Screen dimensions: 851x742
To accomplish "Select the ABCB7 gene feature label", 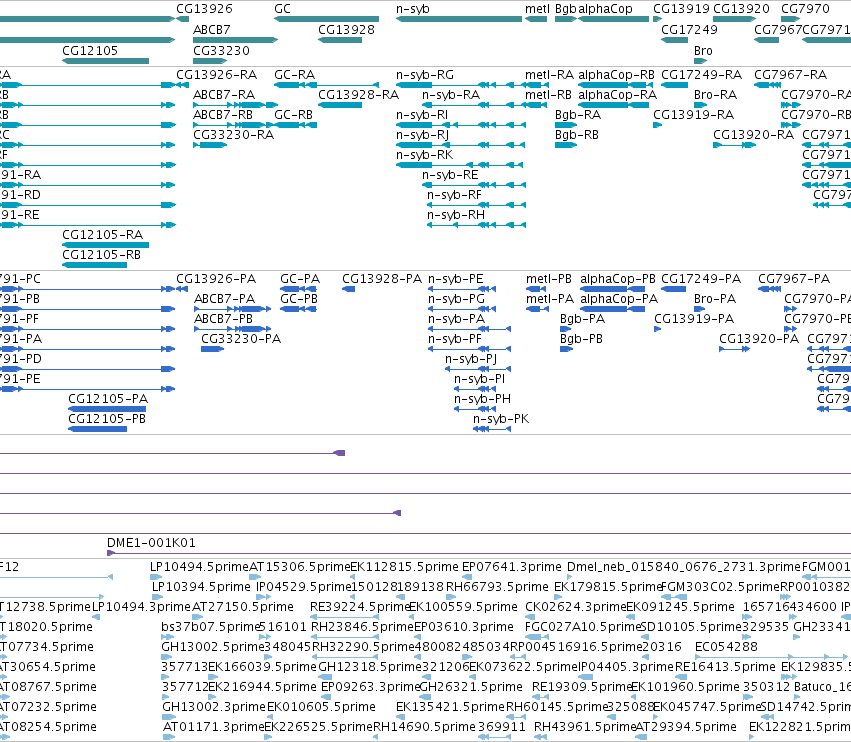I will tap(212, 29).
